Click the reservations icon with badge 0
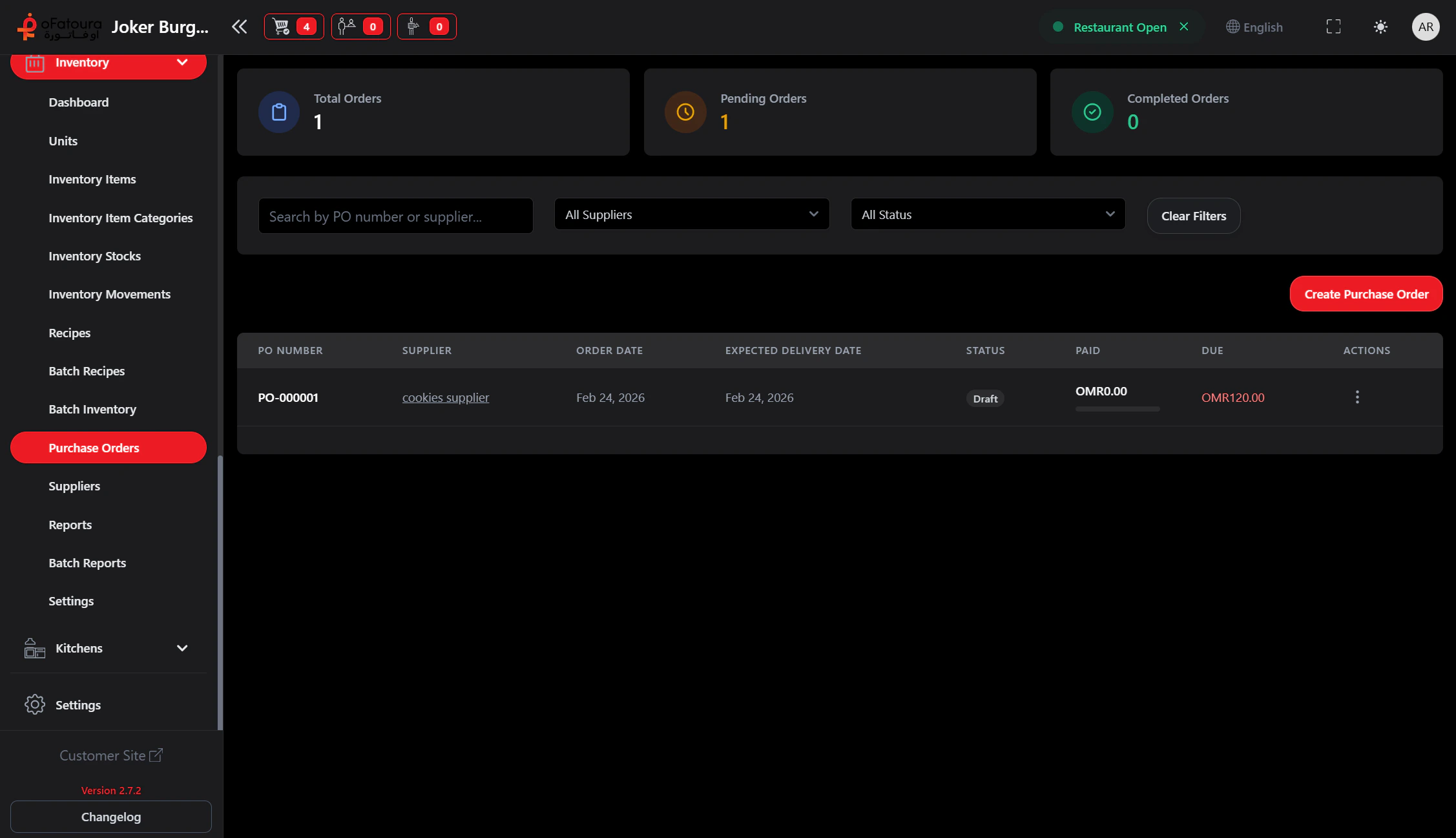 pyautogui.click(x=360, y=26)
